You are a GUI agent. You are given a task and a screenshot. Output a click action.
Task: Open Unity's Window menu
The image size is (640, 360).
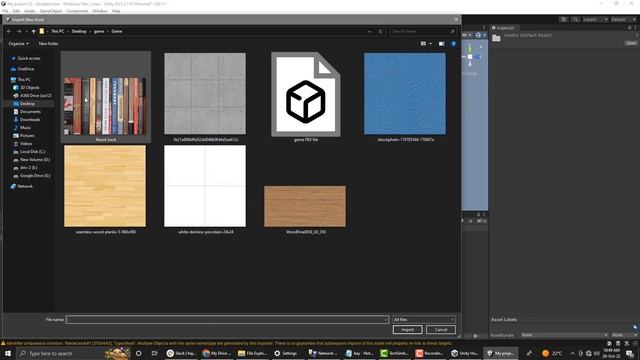[x=100, y=11]
